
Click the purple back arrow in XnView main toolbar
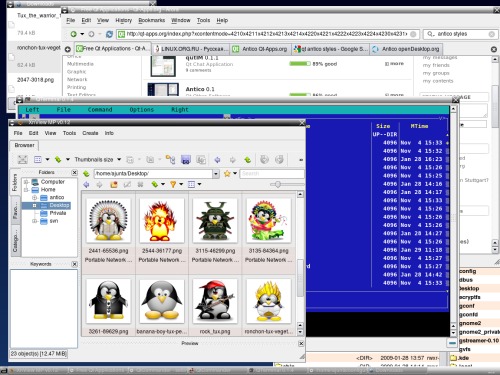tap(217, 160)
